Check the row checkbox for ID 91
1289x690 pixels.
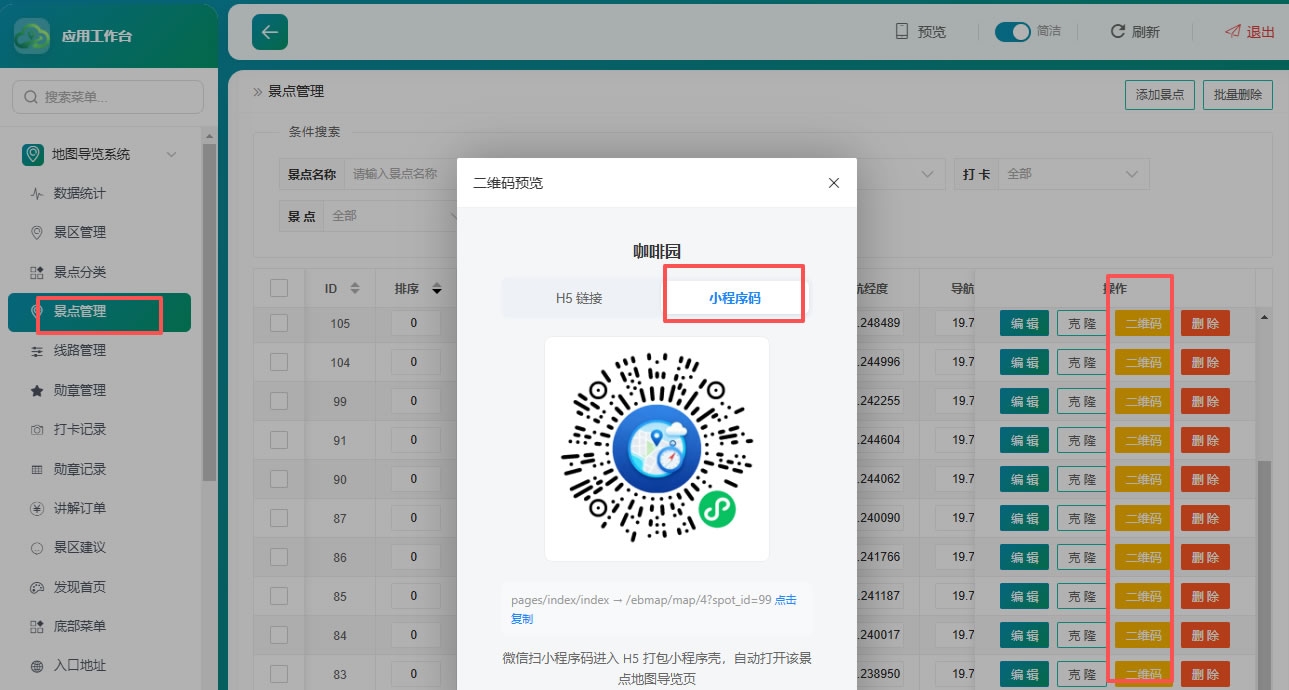[279, 440]
